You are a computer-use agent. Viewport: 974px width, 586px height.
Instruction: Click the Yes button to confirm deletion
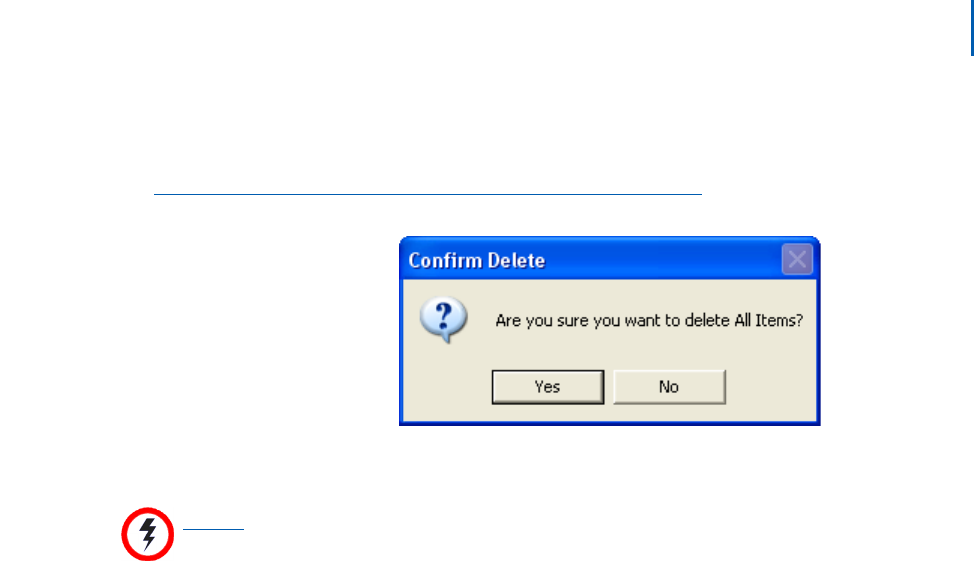coord(547,387)
